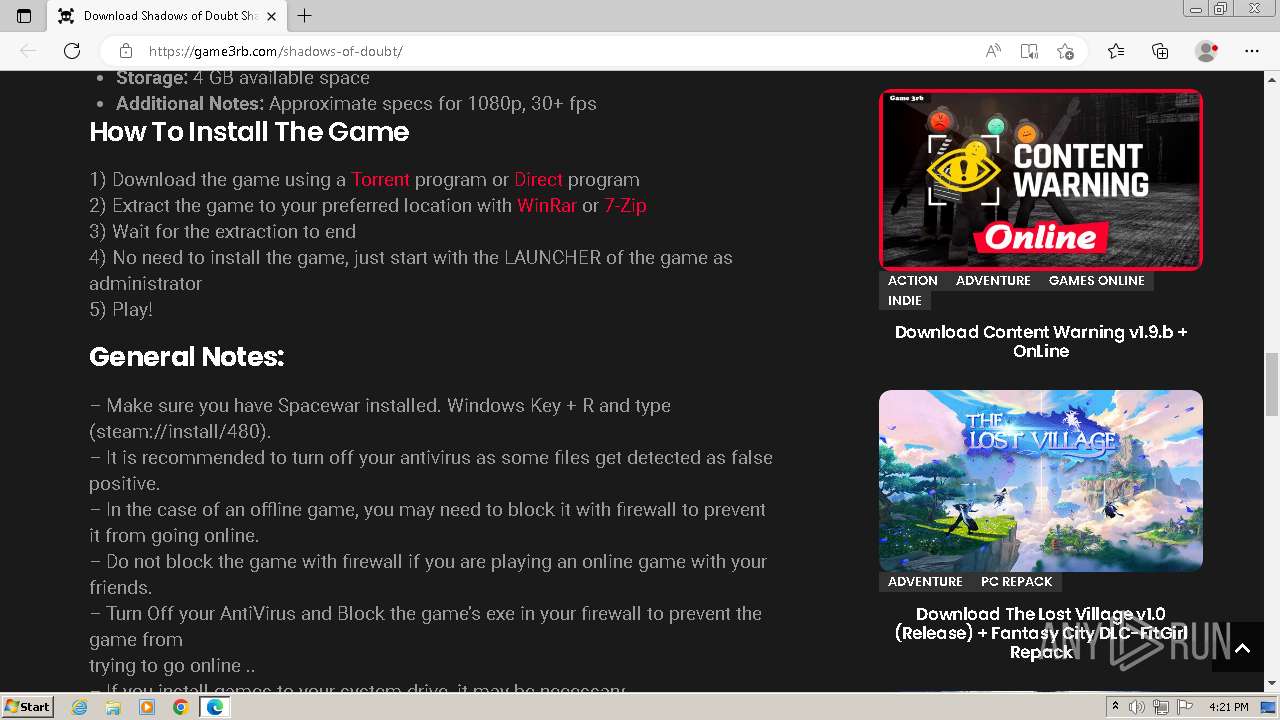Click ADVENTURE tag under Content Warning

pos(993,281)
